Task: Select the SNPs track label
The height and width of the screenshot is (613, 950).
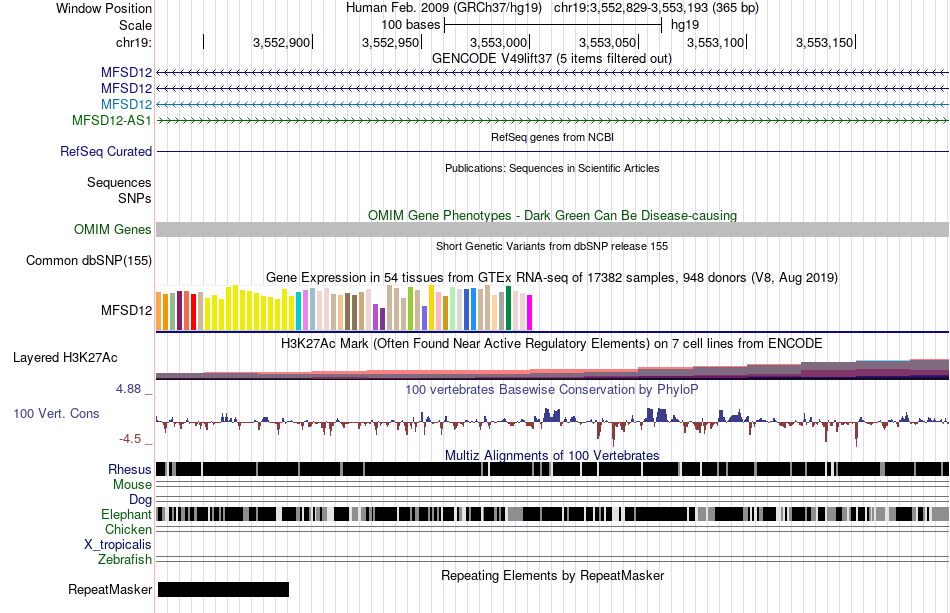Action: (135, 198)
